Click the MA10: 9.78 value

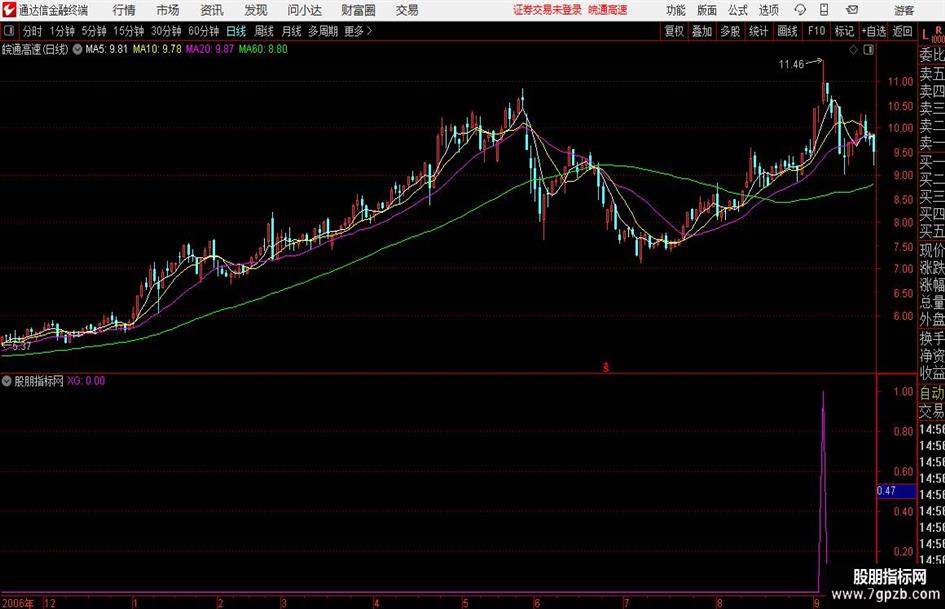pos(157,49)
